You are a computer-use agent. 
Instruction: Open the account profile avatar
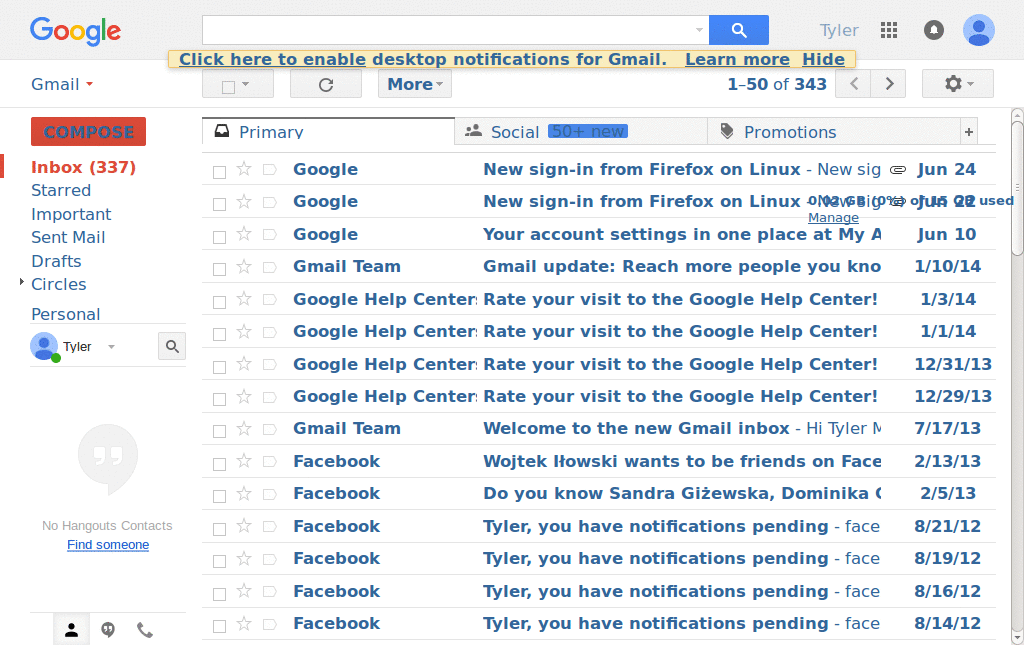(978, 30)
